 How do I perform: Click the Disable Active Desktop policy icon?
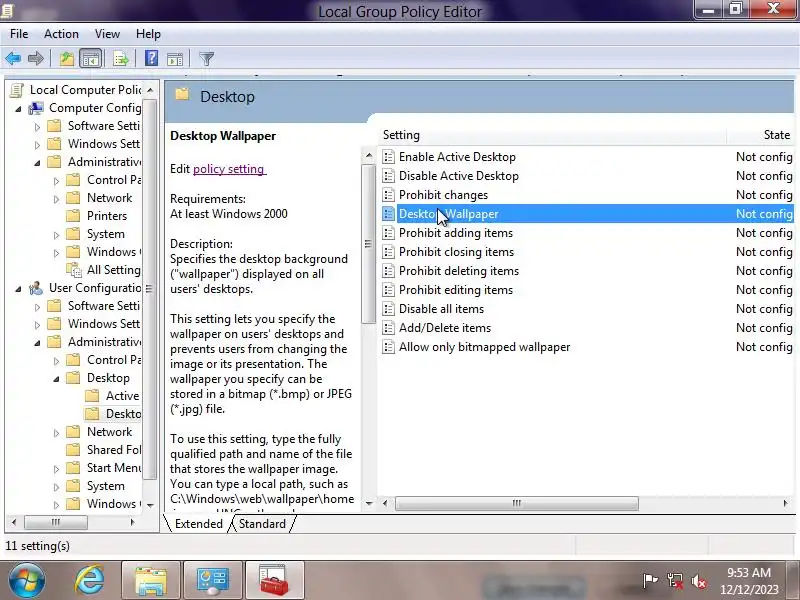pos(388,176)
